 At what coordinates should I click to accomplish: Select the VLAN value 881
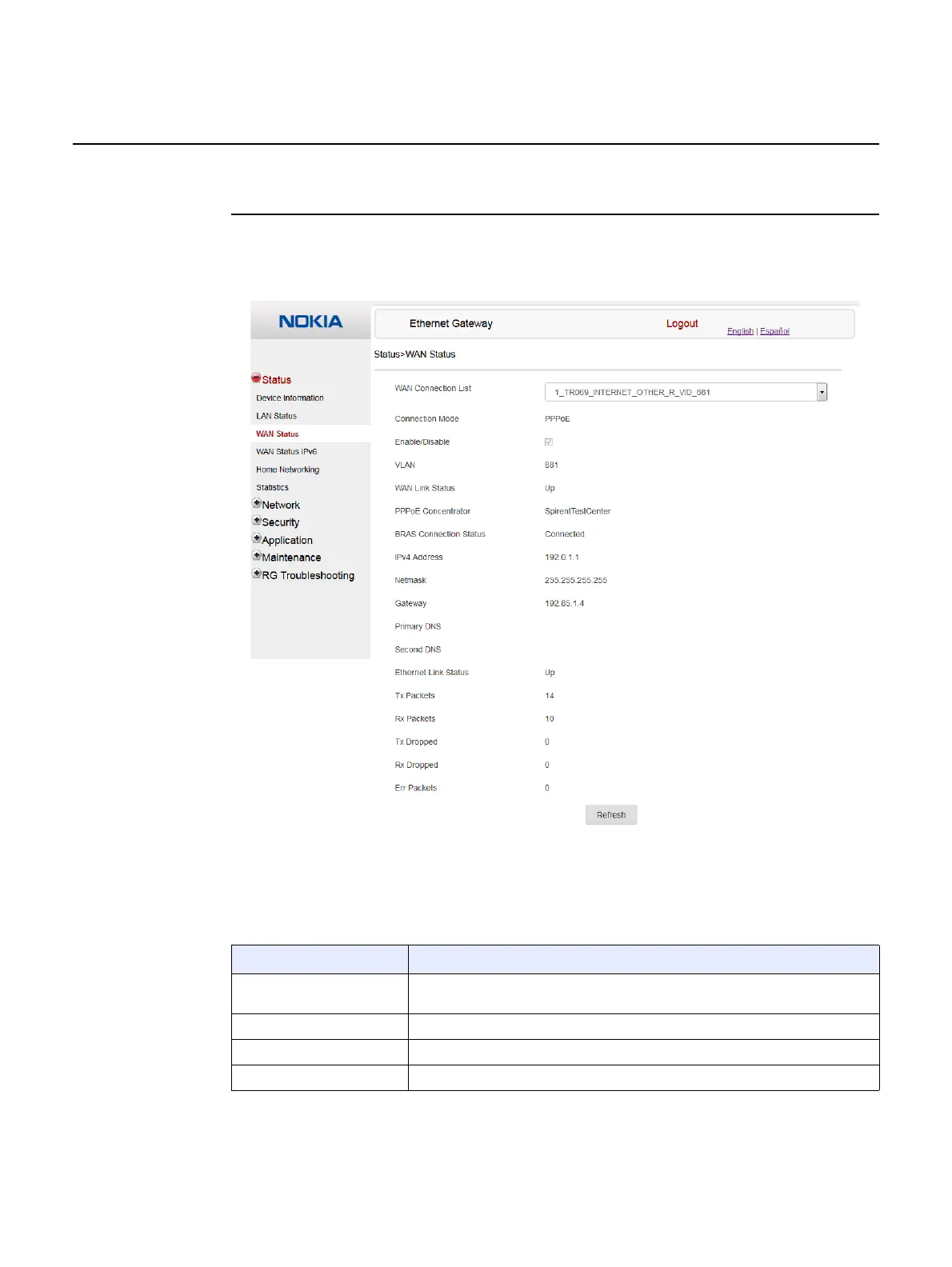tap(551, 466)
